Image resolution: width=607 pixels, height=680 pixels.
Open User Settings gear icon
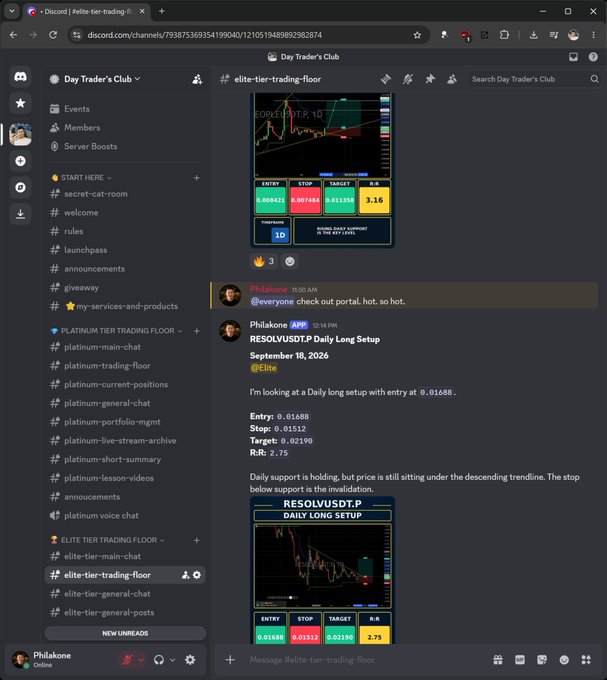[x=190, y=660]
